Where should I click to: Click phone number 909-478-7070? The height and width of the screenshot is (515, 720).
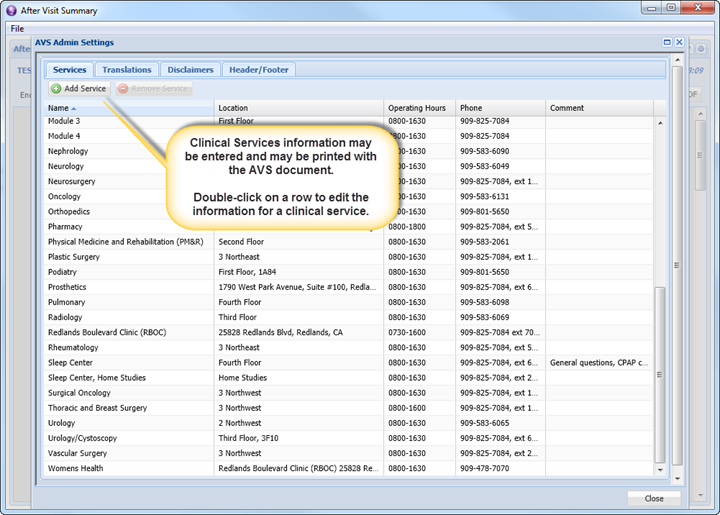[501, 469]
